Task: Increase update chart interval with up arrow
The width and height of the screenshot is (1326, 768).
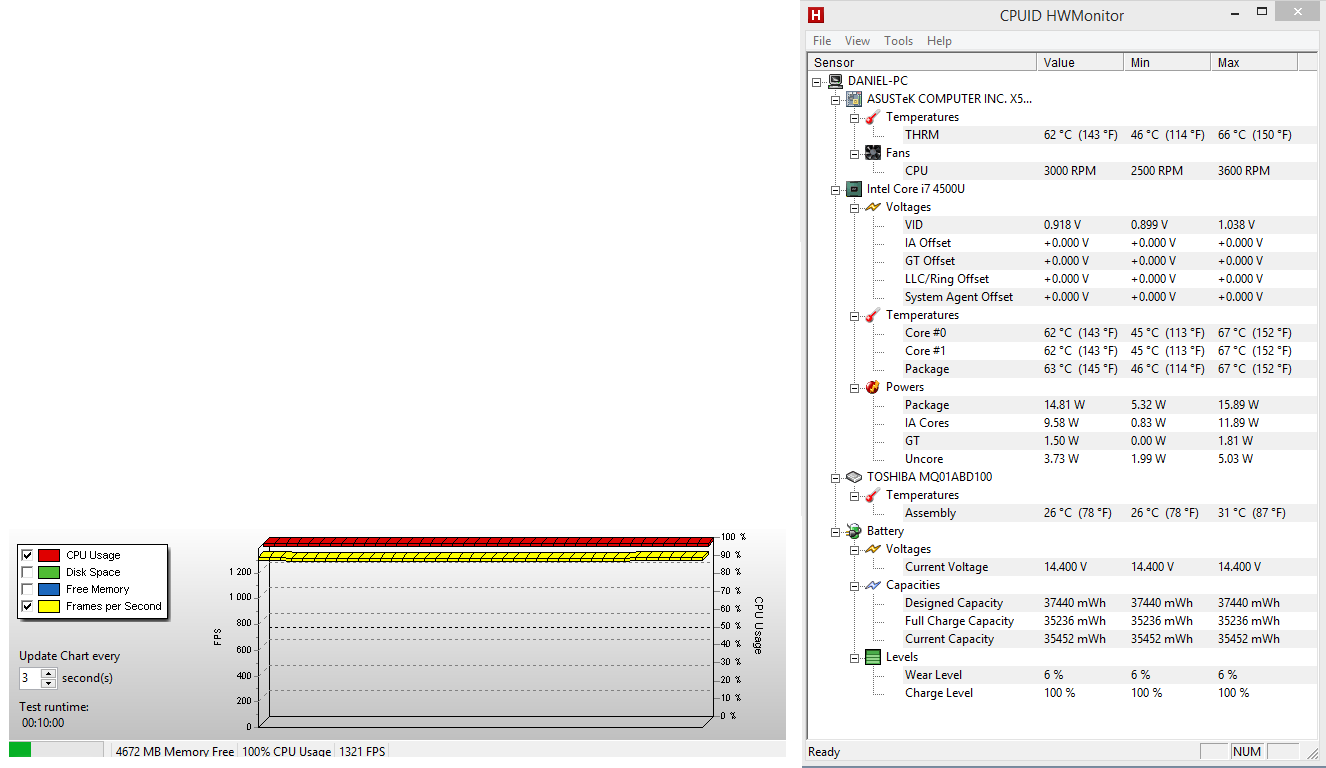Action: [x=49, y=673]
